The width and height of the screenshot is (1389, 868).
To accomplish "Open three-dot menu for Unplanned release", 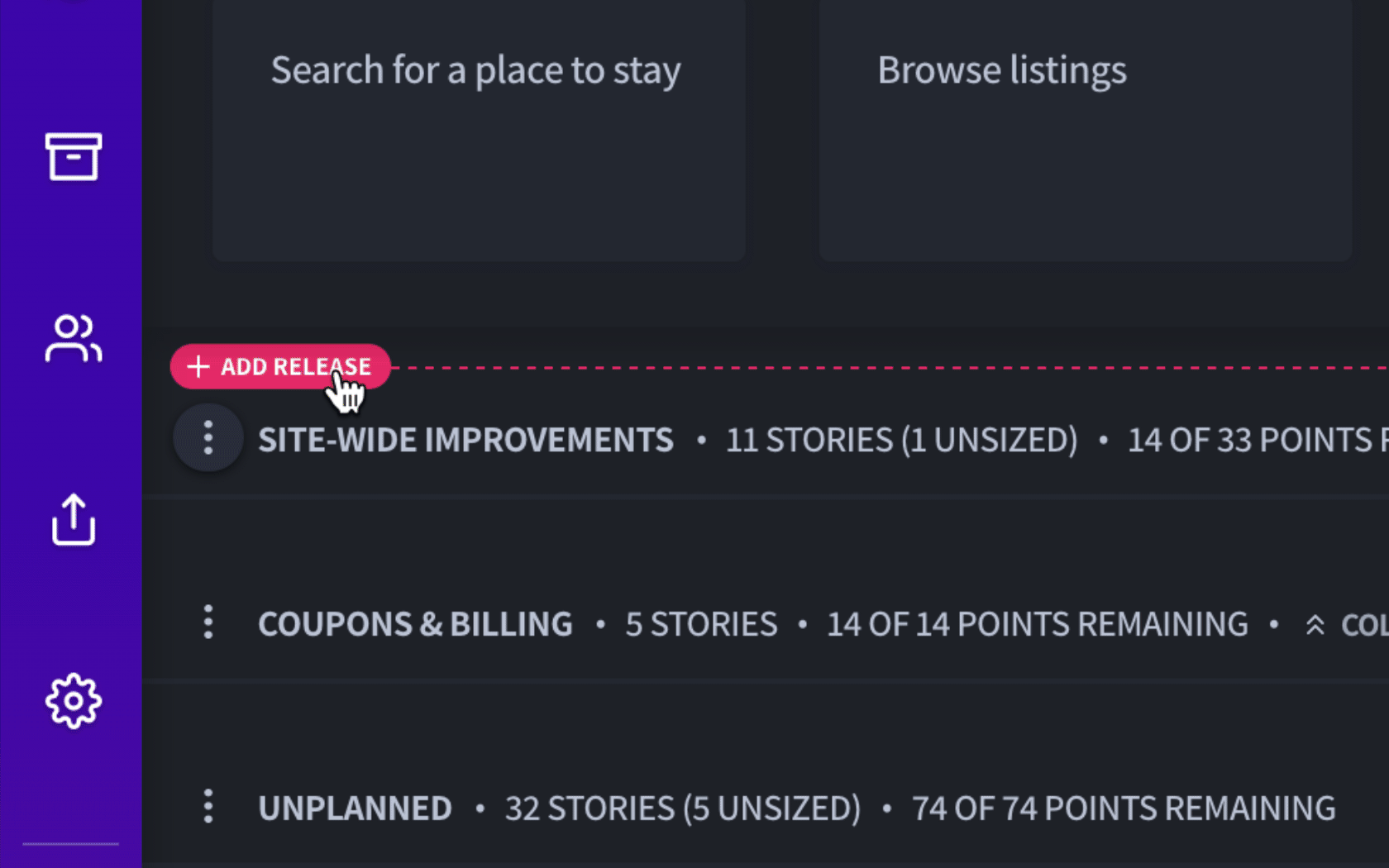I will tap(208, 806).
